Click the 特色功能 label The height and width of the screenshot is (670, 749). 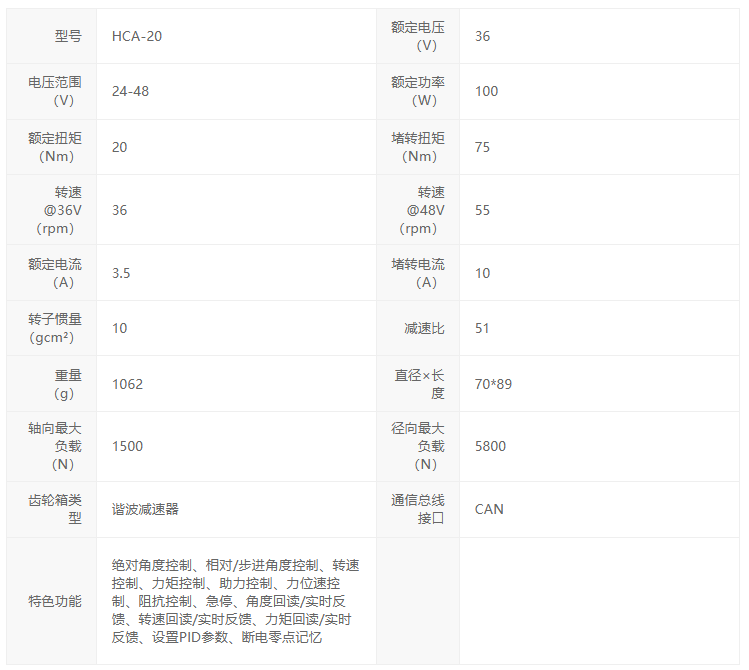55,601
